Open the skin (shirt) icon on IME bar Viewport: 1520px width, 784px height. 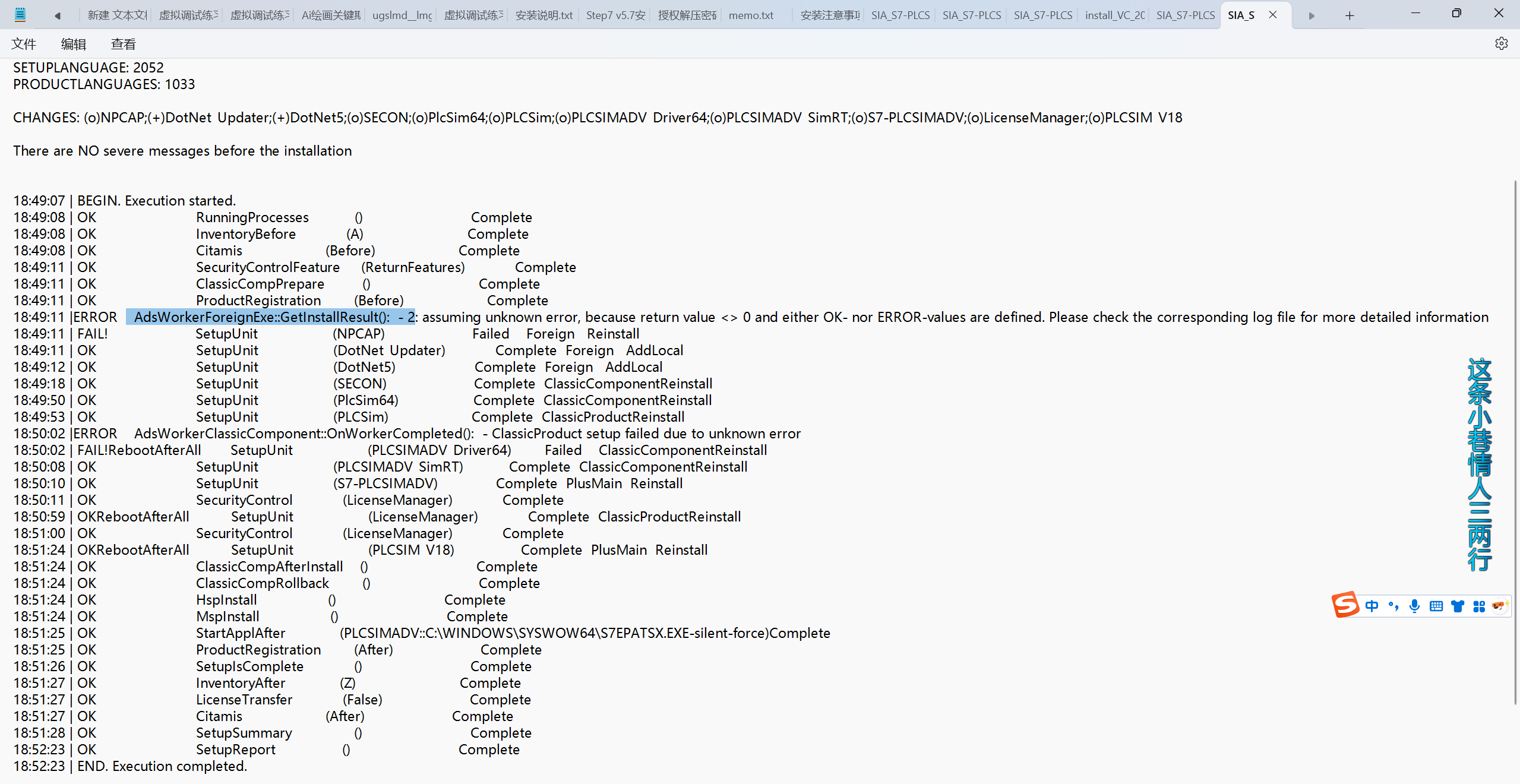1457,606
